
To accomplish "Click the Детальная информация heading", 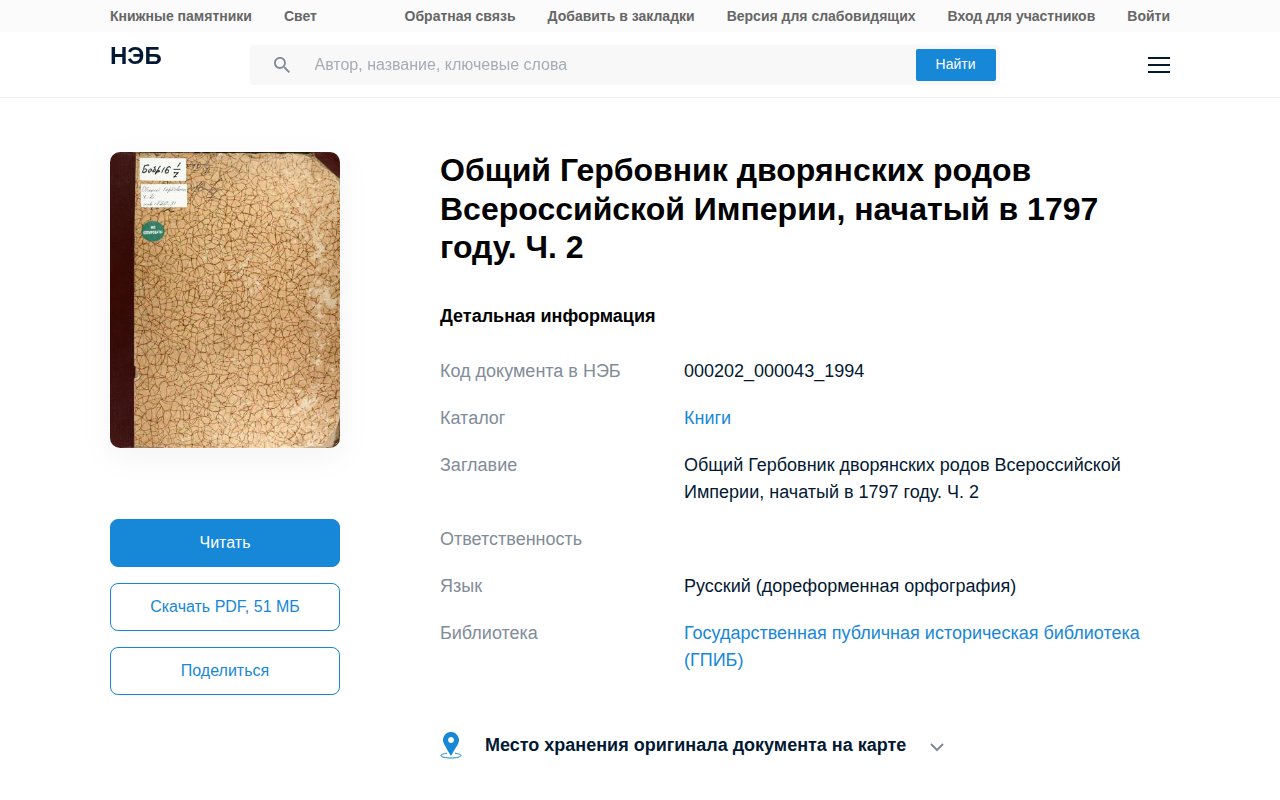I will [x=548, y=316].
